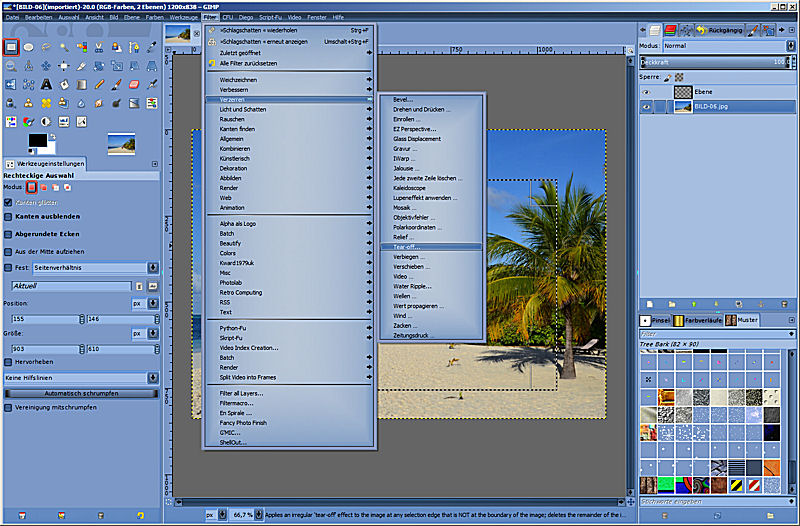This screenshot has width=800, height=526.
Task: Expand the Künstlerisch submenu
Action: 289,159
